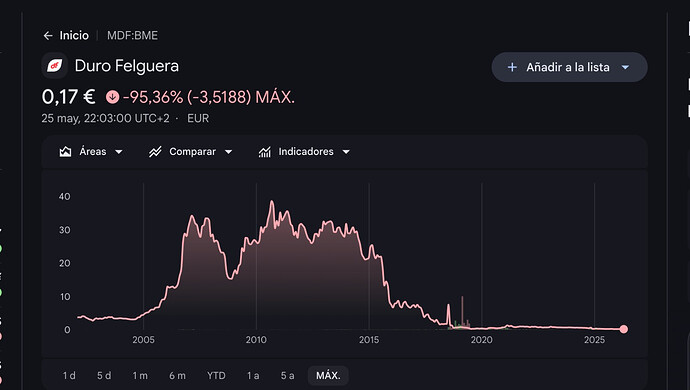The height and width of the screenshot is (390, 690).
Task: Click the Indicadores chart icon
Action: (x=264, y=152)
